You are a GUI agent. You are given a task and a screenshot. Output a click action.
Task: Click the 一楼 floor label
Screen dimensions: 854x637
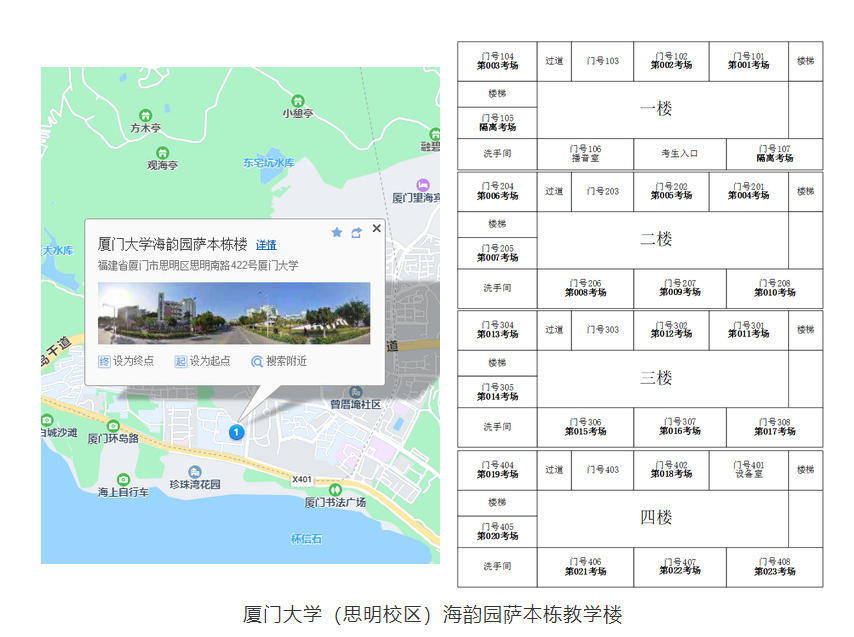[656, 108]
